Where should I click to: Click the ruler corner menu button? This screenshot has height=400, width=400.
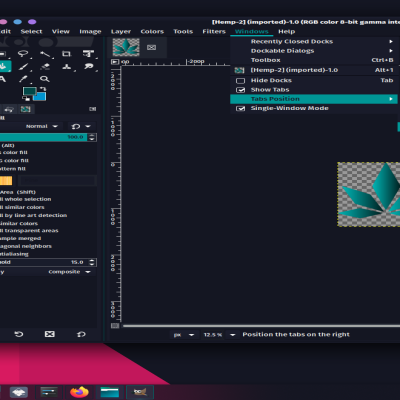pyautogui.click(x=115, y=62)
